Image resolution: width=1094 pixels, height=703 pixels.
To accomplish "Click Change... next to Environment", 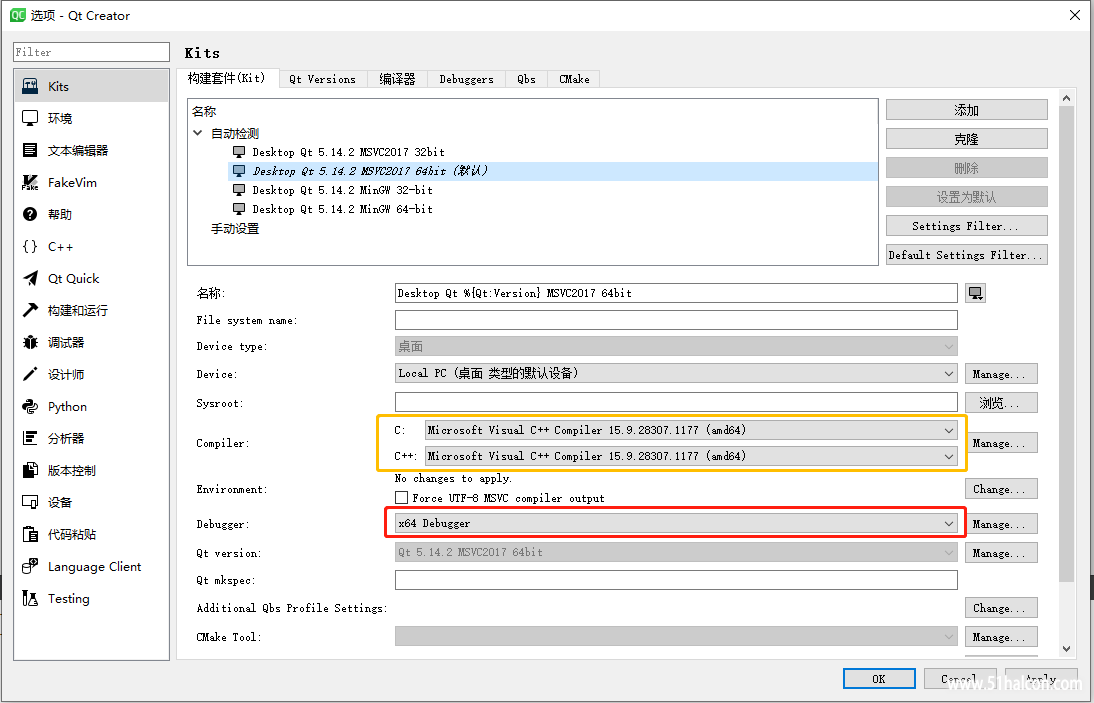I will [1001, 489].
